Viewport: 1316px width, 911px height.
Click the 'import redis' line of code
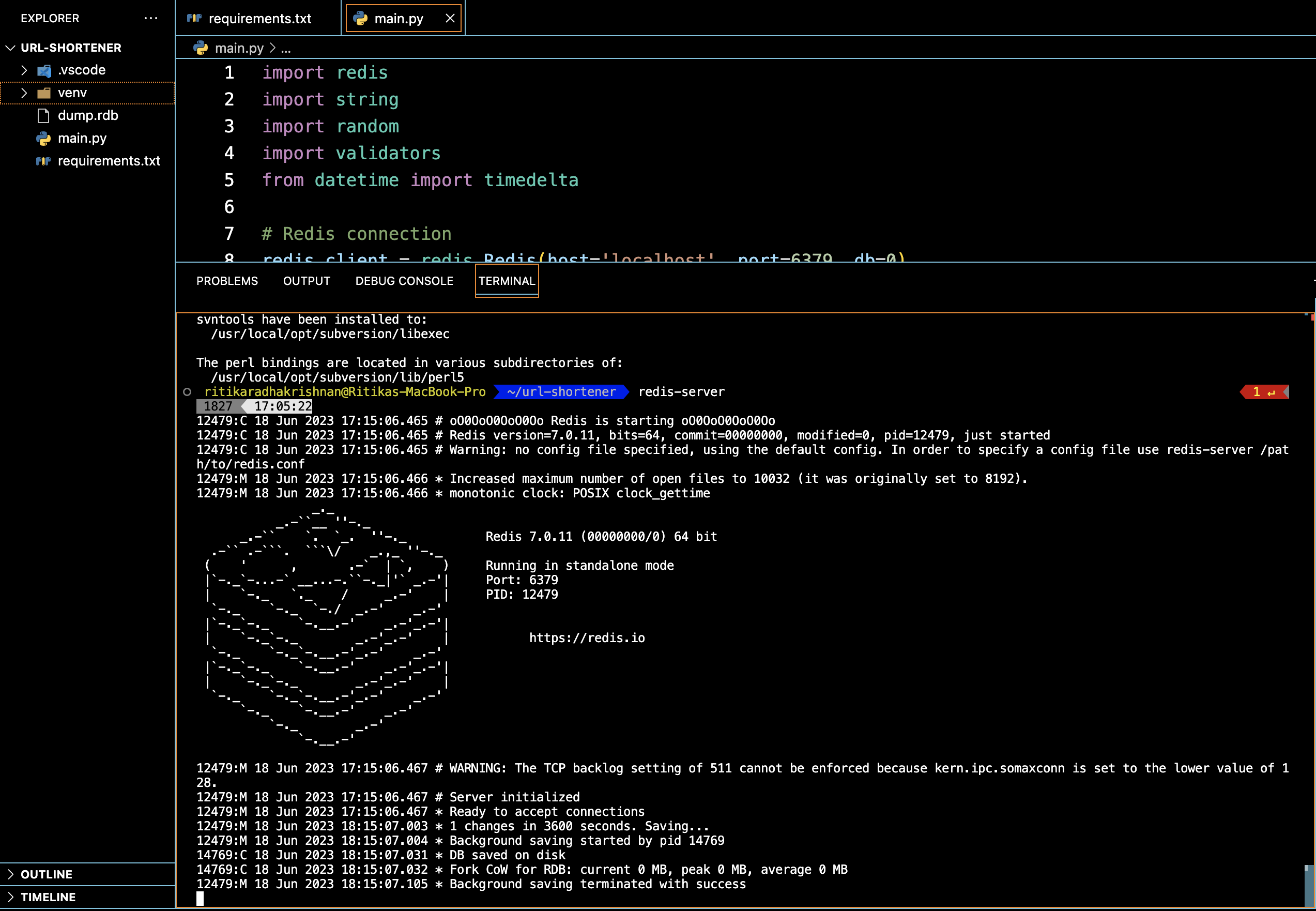(x=325, y=73)
